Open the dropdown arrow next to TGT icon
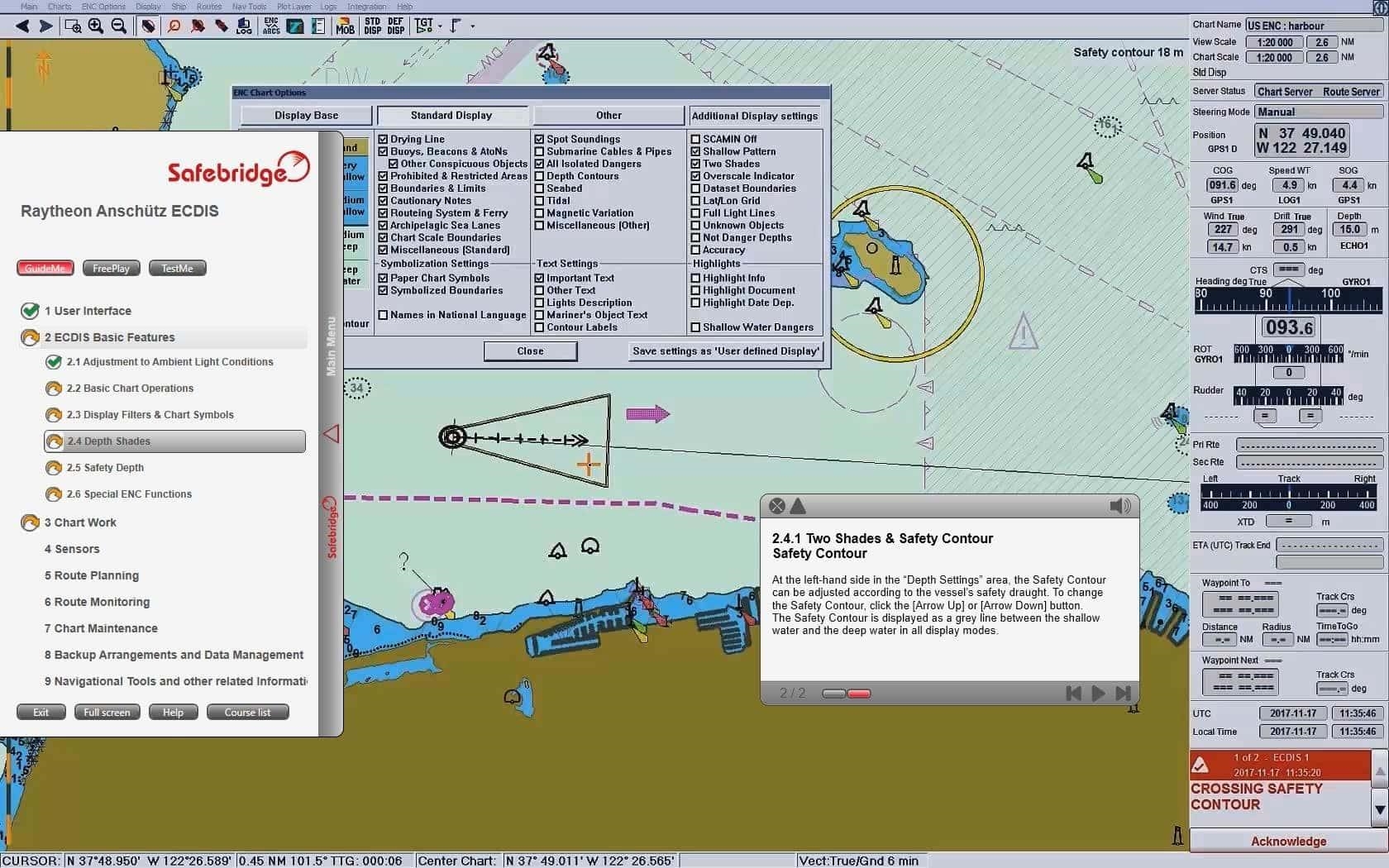Screen dimensions: 1389x868 pos(439,26)
